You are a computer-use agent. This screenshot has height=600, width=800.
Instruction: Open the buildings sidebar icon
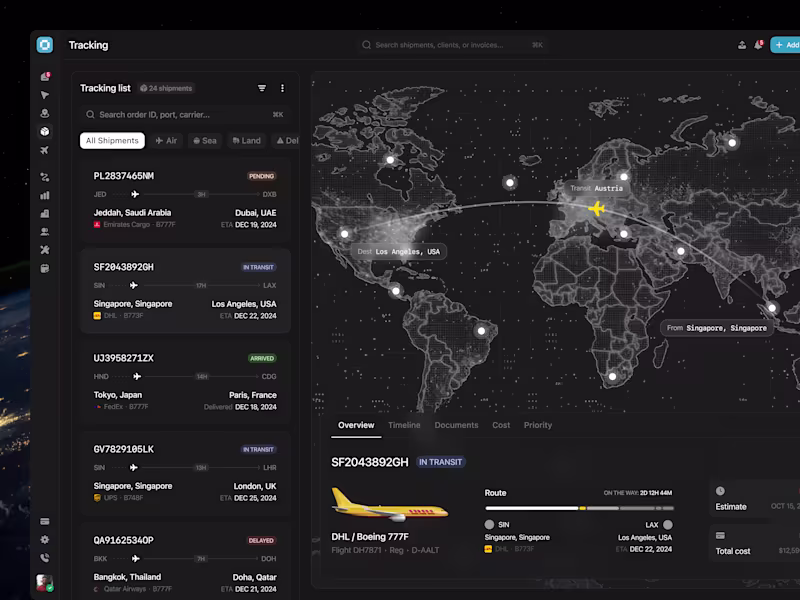(x=45, y=214)
